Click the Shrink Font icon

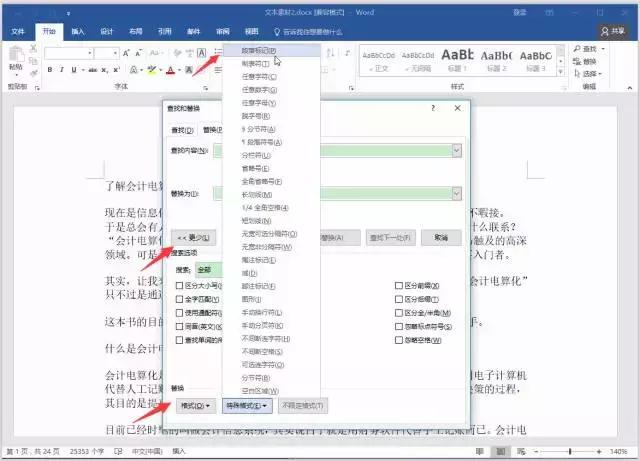(x=138, y=53)
